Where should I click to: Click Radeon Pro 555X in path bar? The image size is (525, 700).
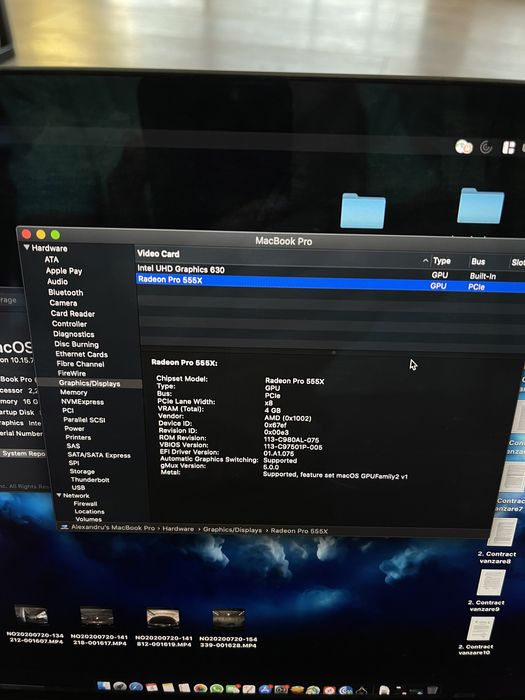(299, 531)
